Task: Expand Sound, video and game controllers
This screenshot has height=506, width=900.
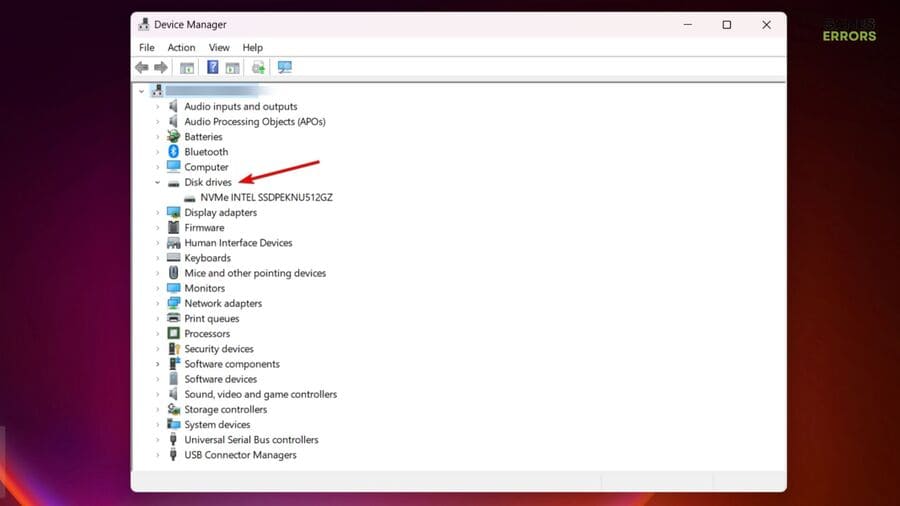Action: point(157,395)
